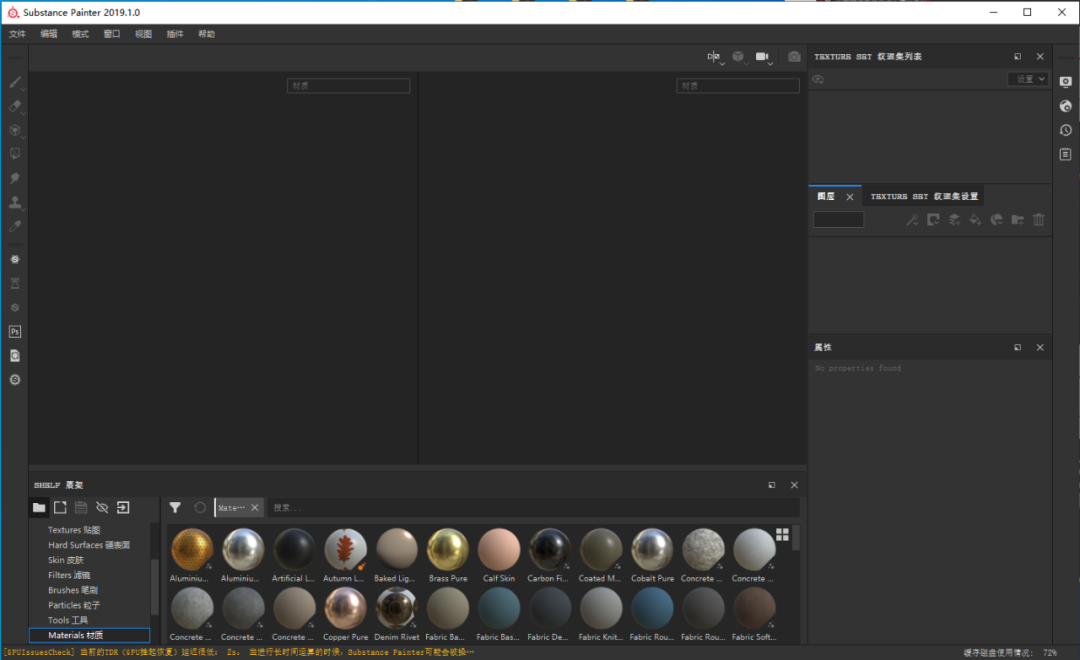Screen dimensions: 1080x660
Task: Open the camera view dropdown
Action: tap(764, 57)
